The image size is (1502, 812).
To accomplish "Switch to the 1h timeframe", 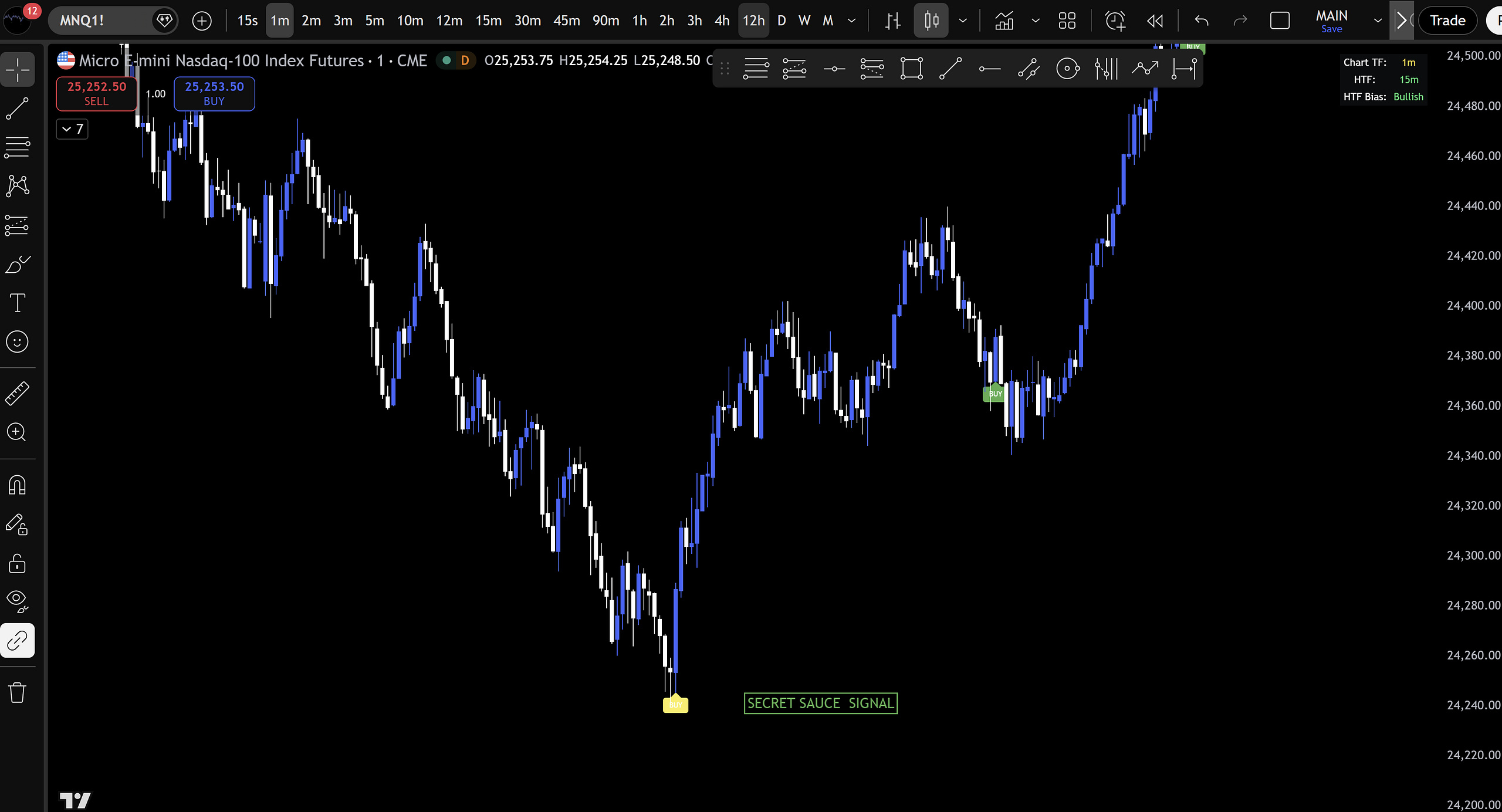I will tap(640, 21).
